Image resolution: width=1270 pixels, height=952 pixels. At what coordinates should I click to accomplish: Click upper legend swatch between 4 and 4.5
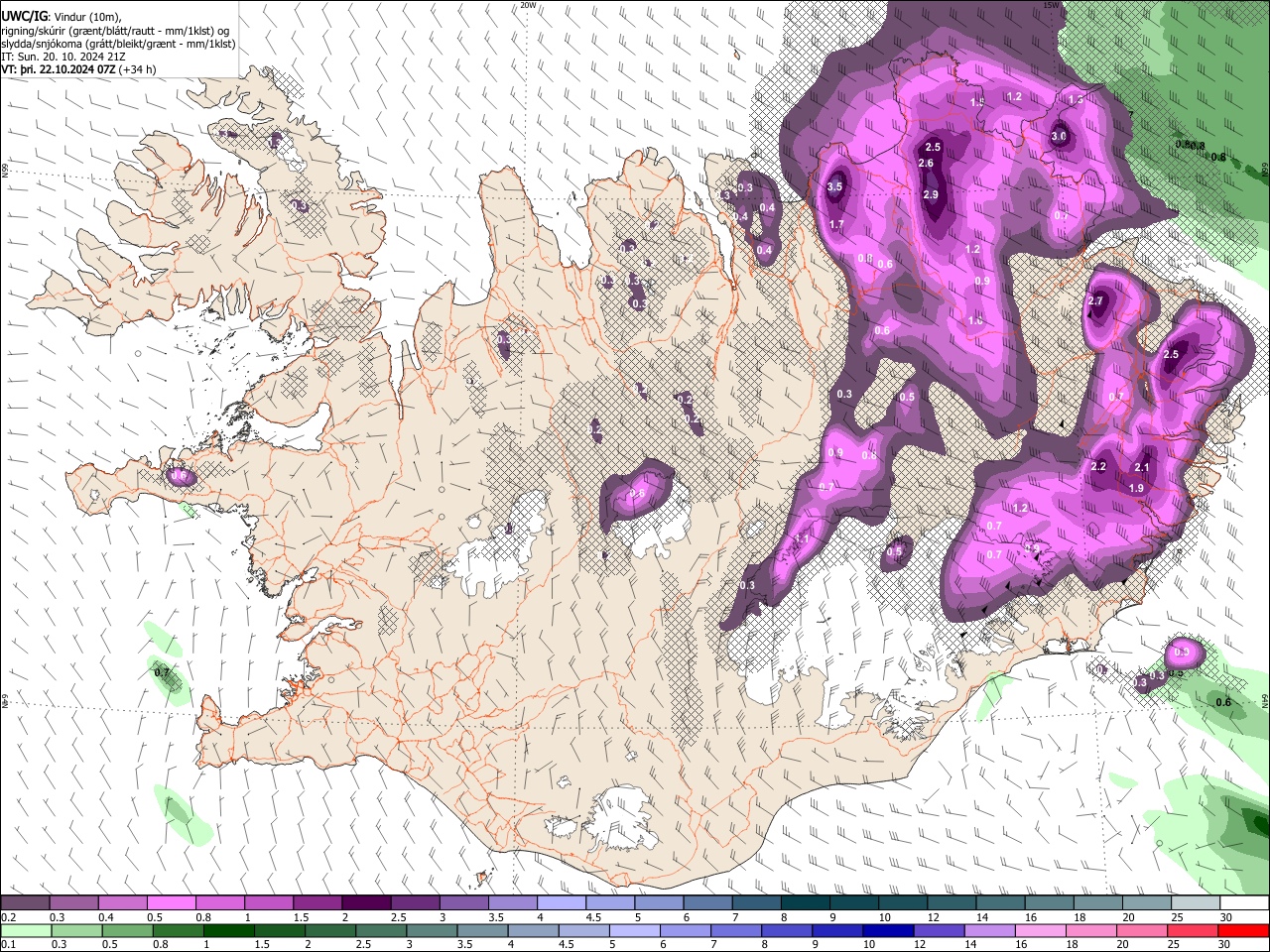pyautogui.click(x=561, y=903)
